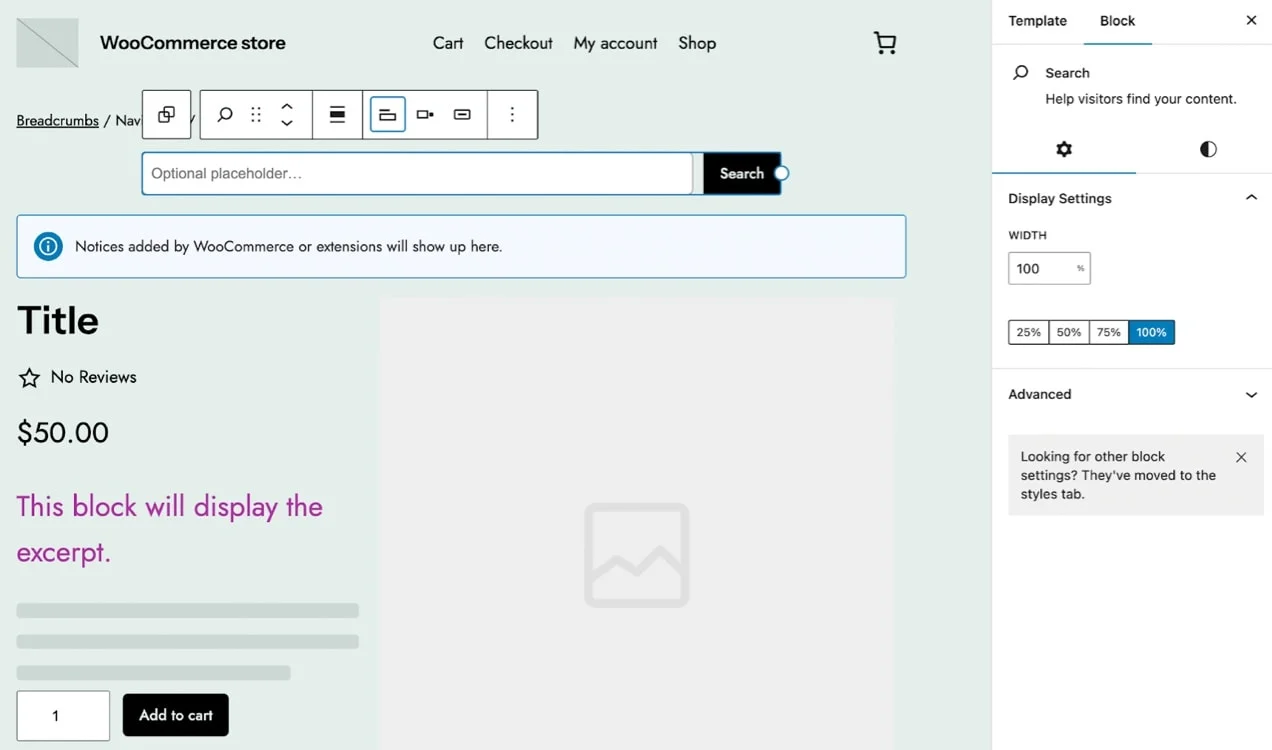
Task: Collapse the Display Settings section
Action: (x=1250, y=197)
